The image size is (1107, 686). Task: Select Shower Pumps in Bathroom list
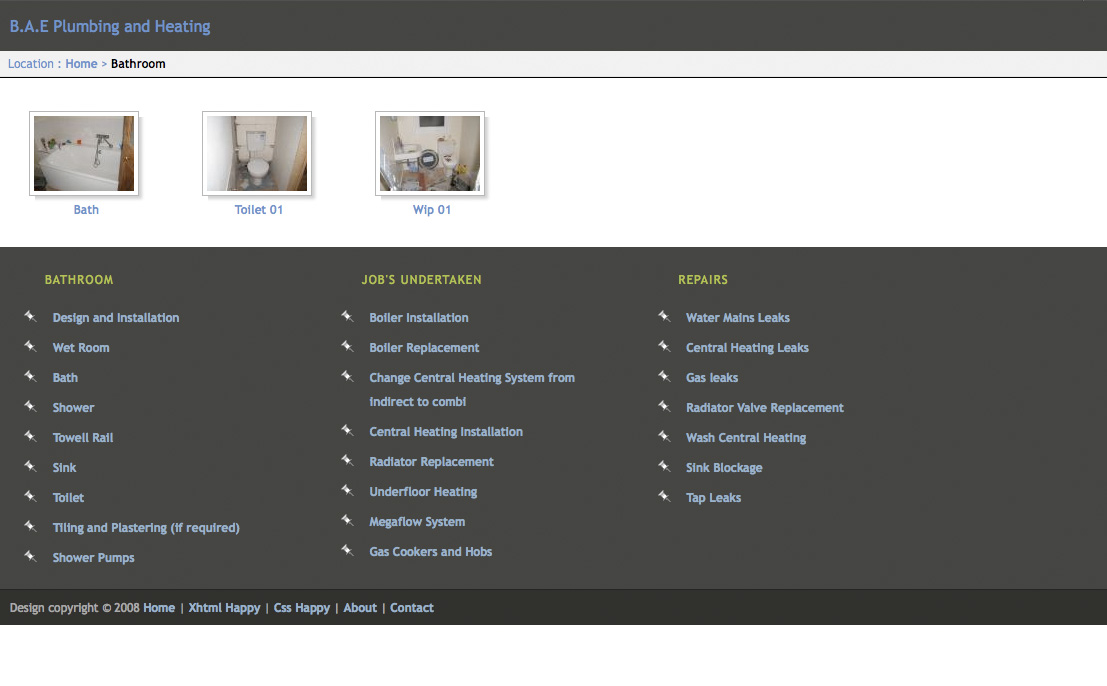(x=93, y=558)
